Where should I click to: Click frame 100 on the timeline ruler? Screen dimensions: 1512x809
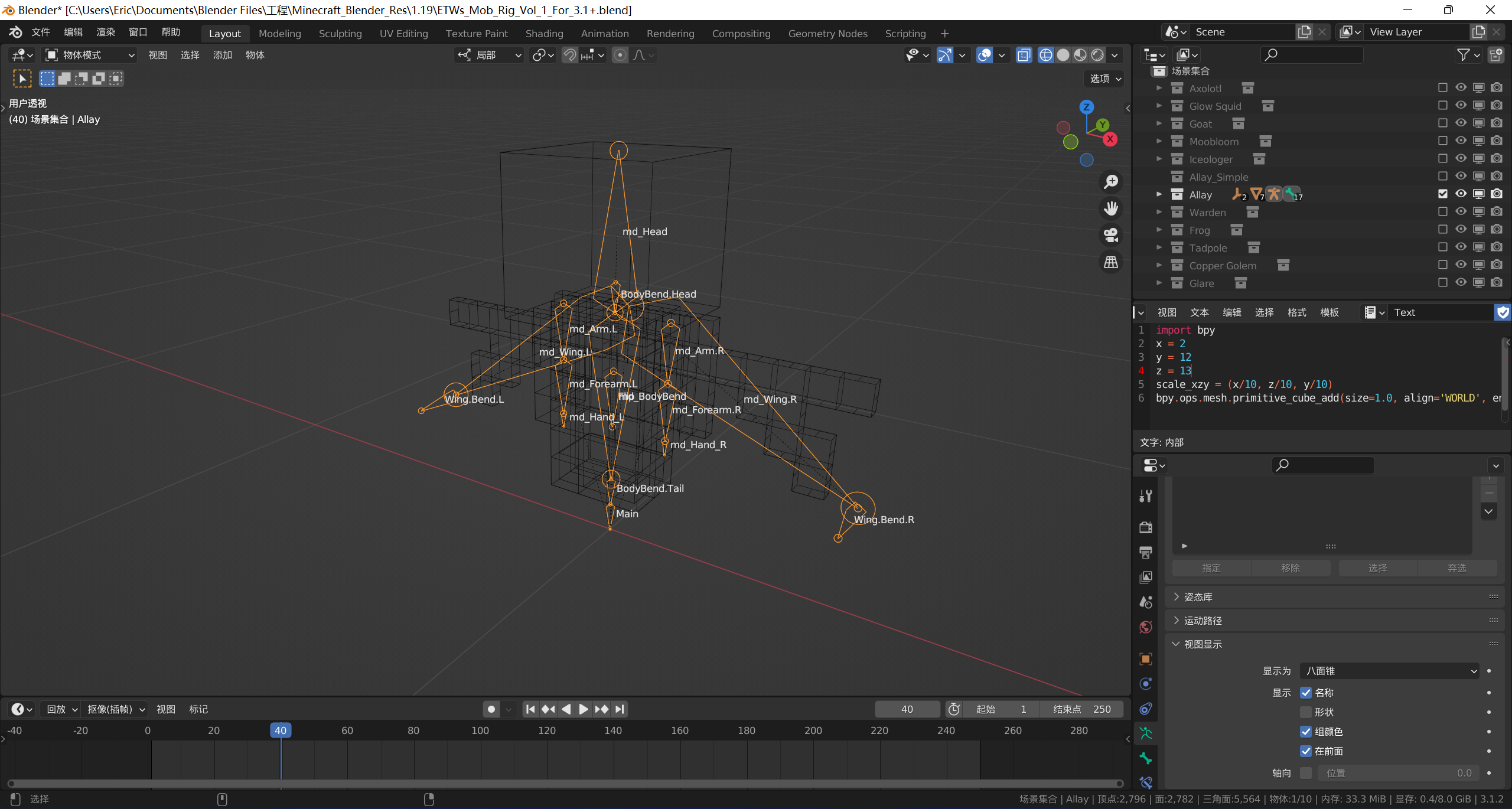480,730
